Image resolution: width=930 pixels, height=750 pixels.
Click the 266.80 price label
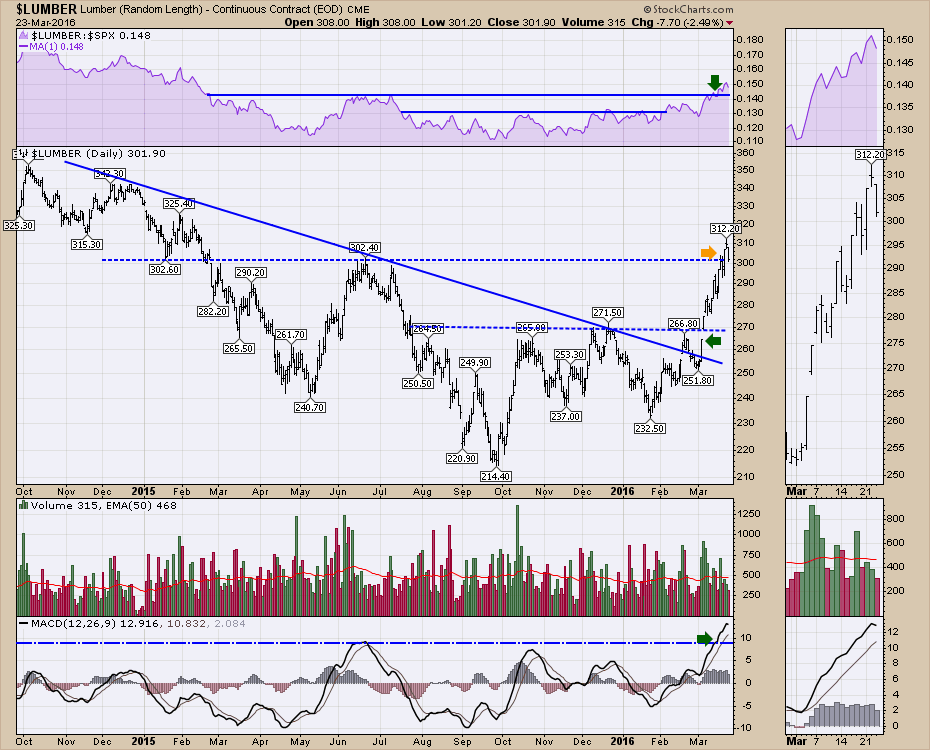tap(684, 323)
